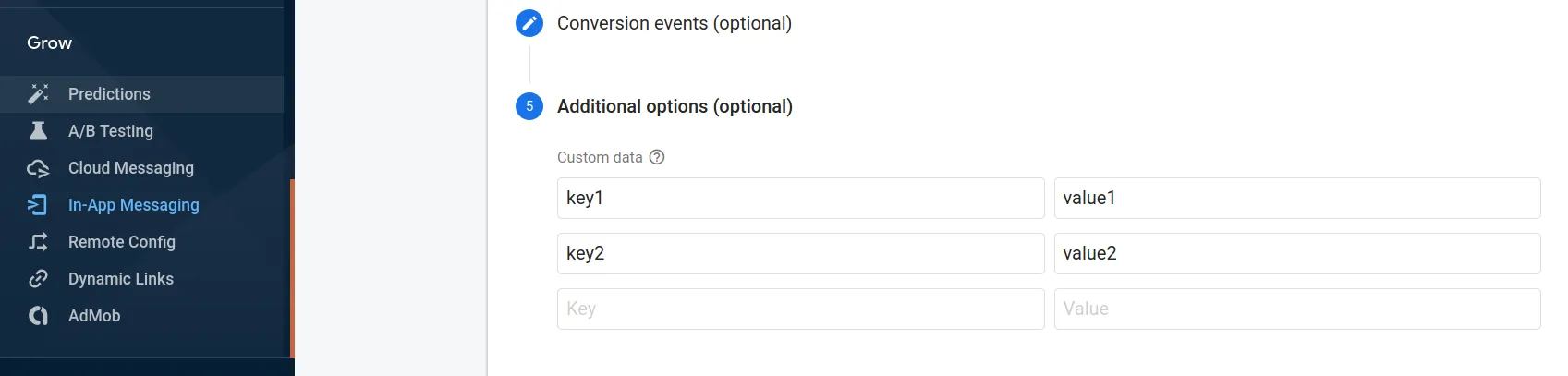Viewport: 1568px width, 376px height.
Task: Click the Remote Config arrows icon
Action: pos(38,242)
